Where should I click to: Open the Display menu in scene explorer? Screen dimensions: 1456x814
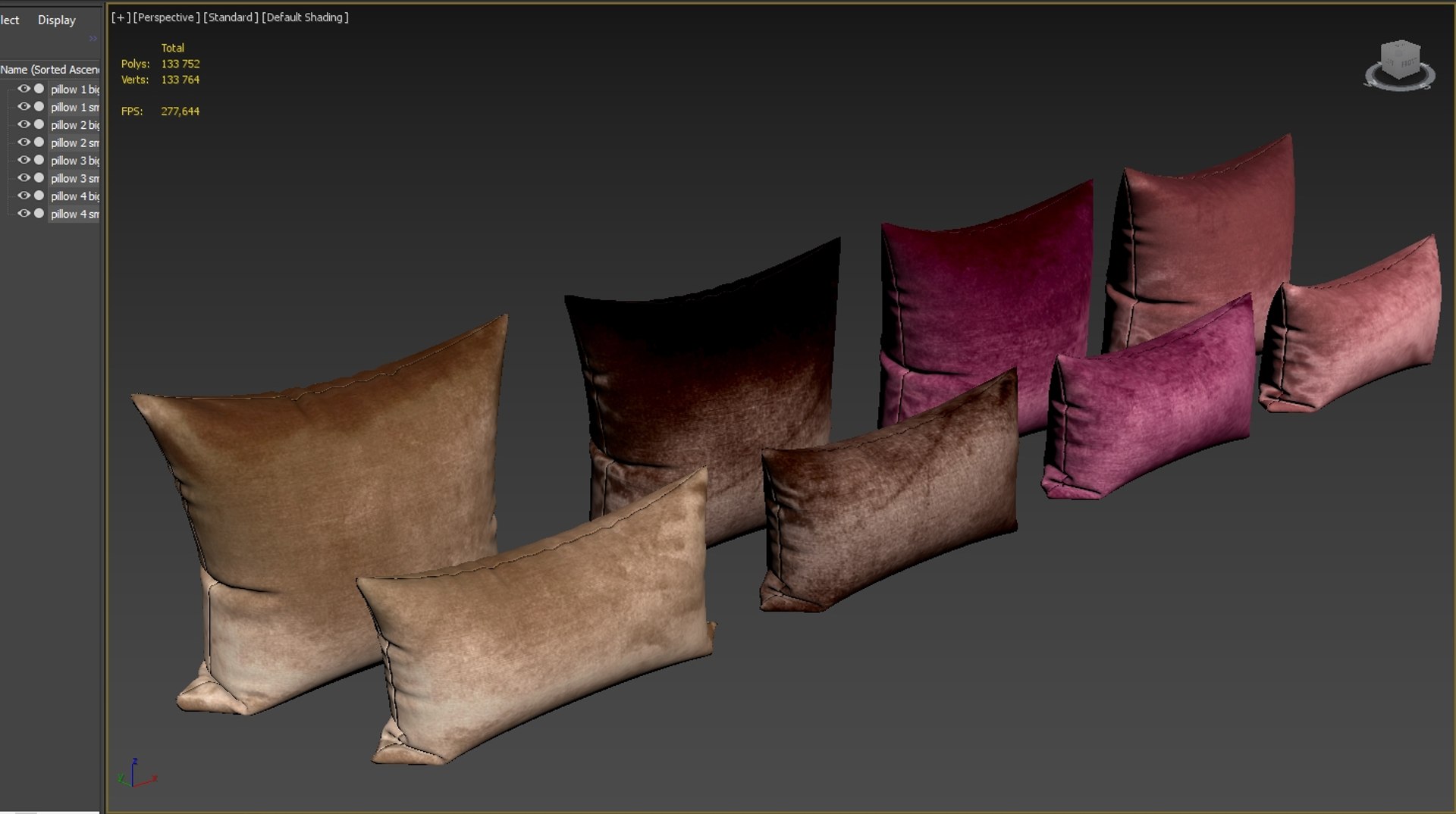point(57,20)
